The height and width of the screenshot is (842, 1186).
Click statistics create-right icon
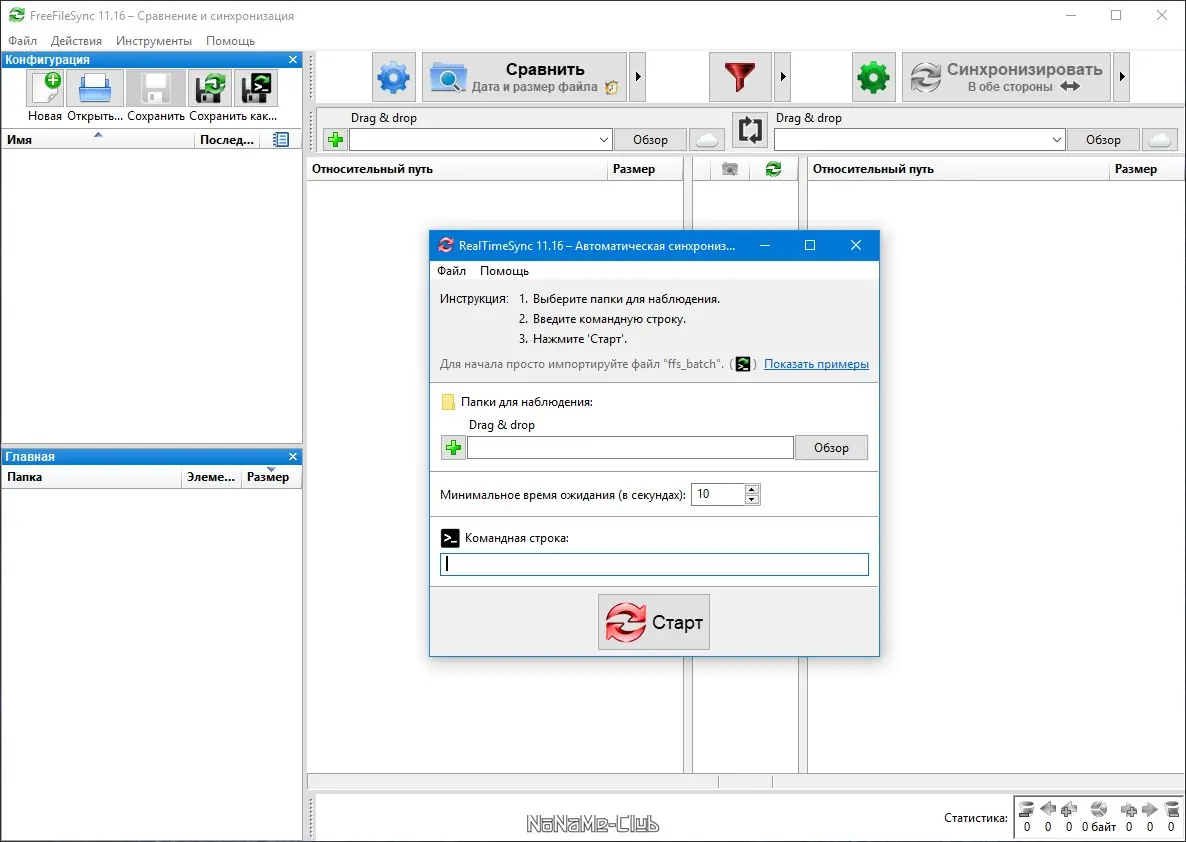pos(1129,809)
